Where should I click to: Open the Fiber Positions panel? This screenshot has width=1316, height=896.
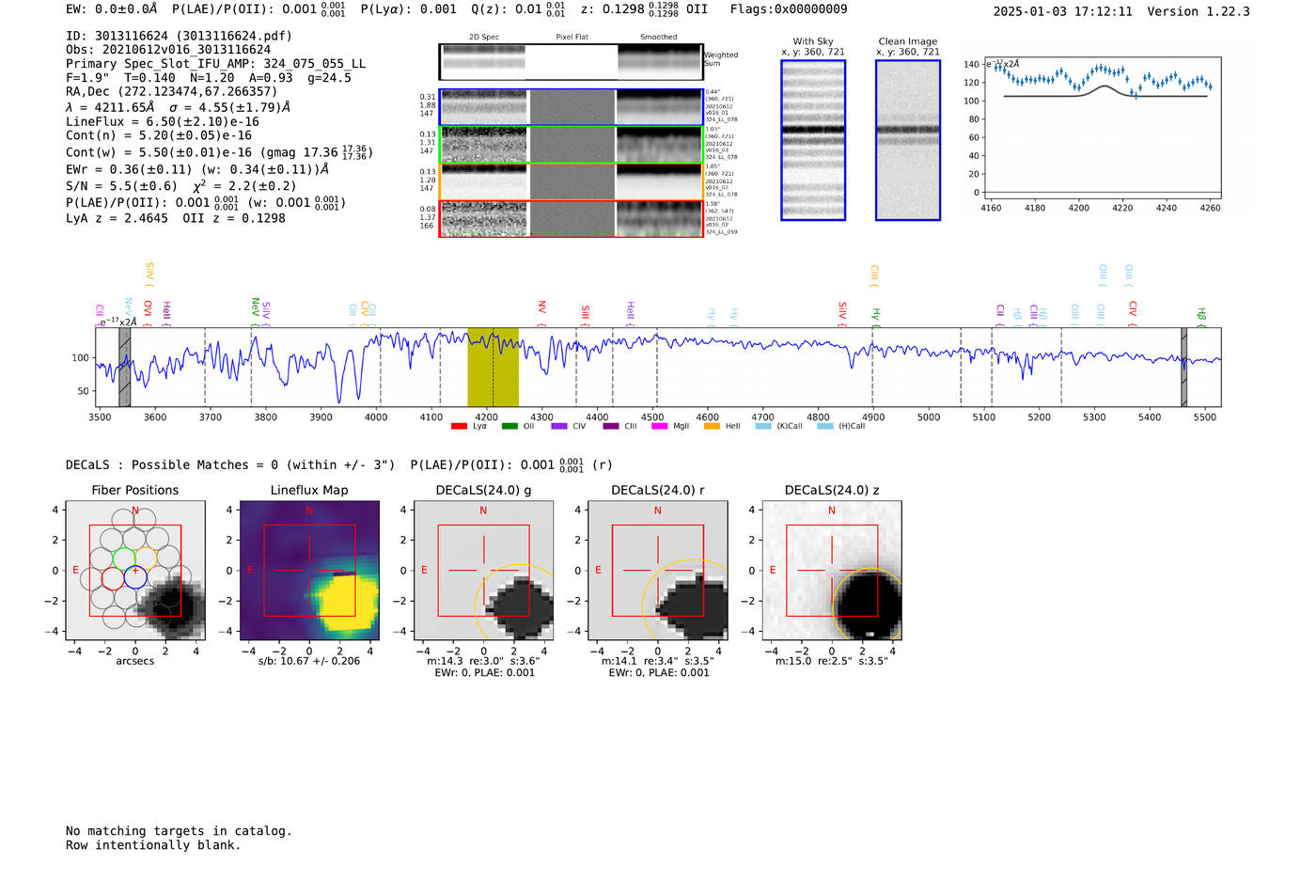coord(135,571)
